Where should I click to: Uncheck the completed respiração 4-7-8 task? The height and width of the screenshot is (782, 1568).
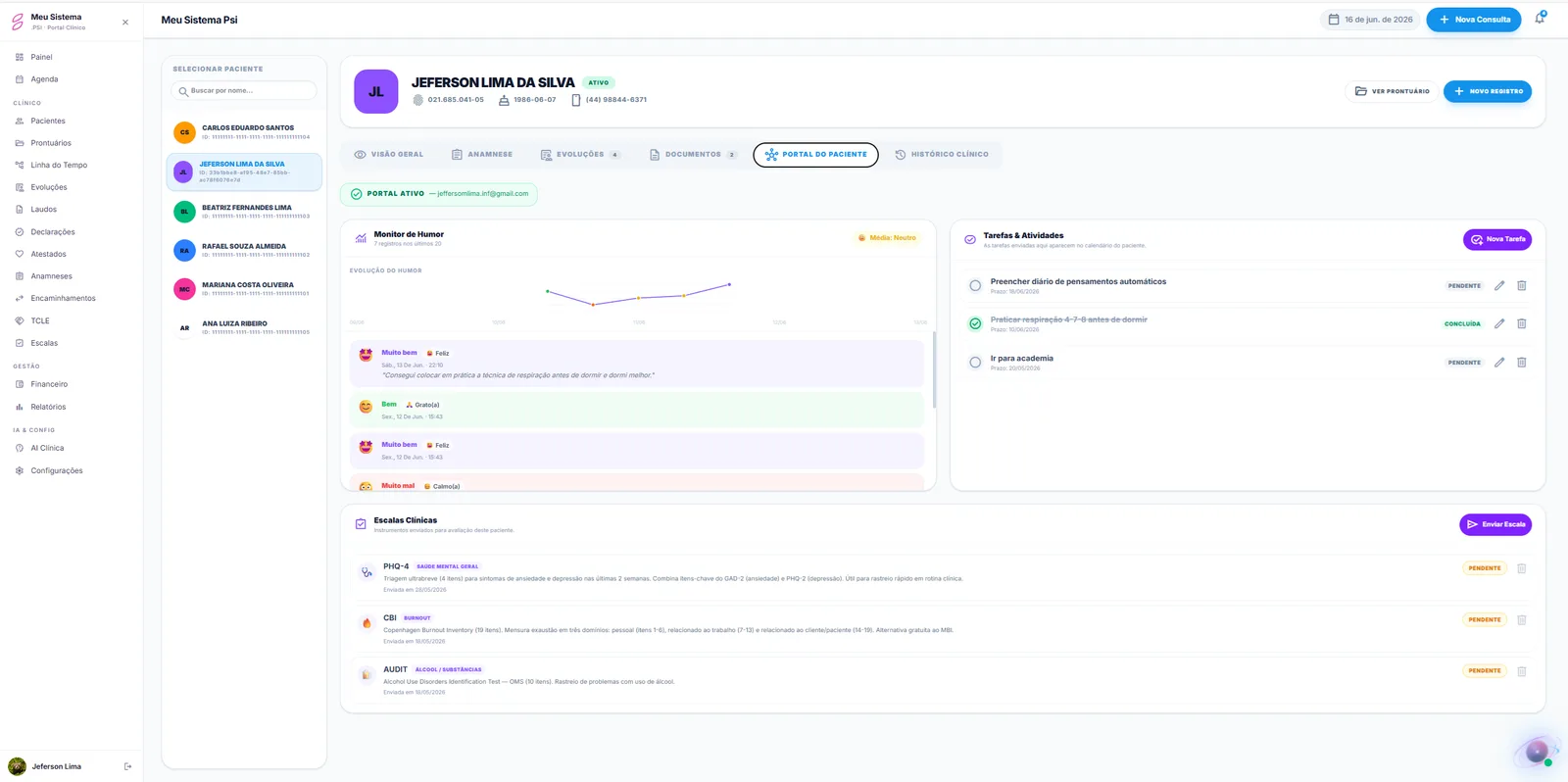tap(975, 323)
